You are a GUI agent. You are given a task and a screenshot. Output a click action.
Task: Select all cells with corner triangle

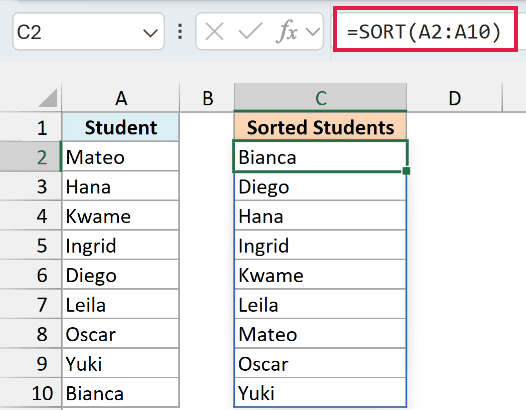coord(48,98)
